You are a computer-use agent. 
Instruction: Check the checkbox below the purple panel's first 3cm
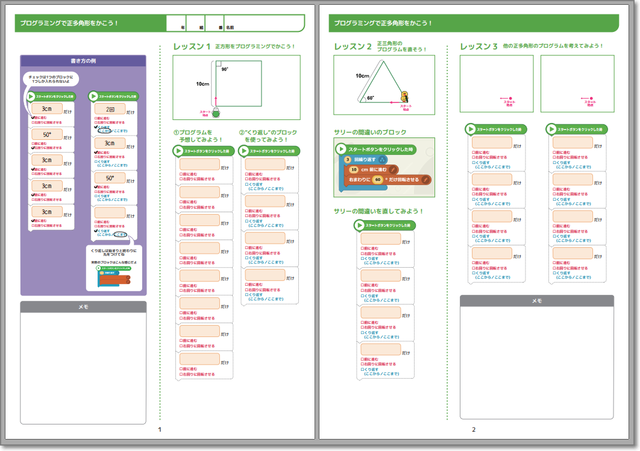click(38, 120)
